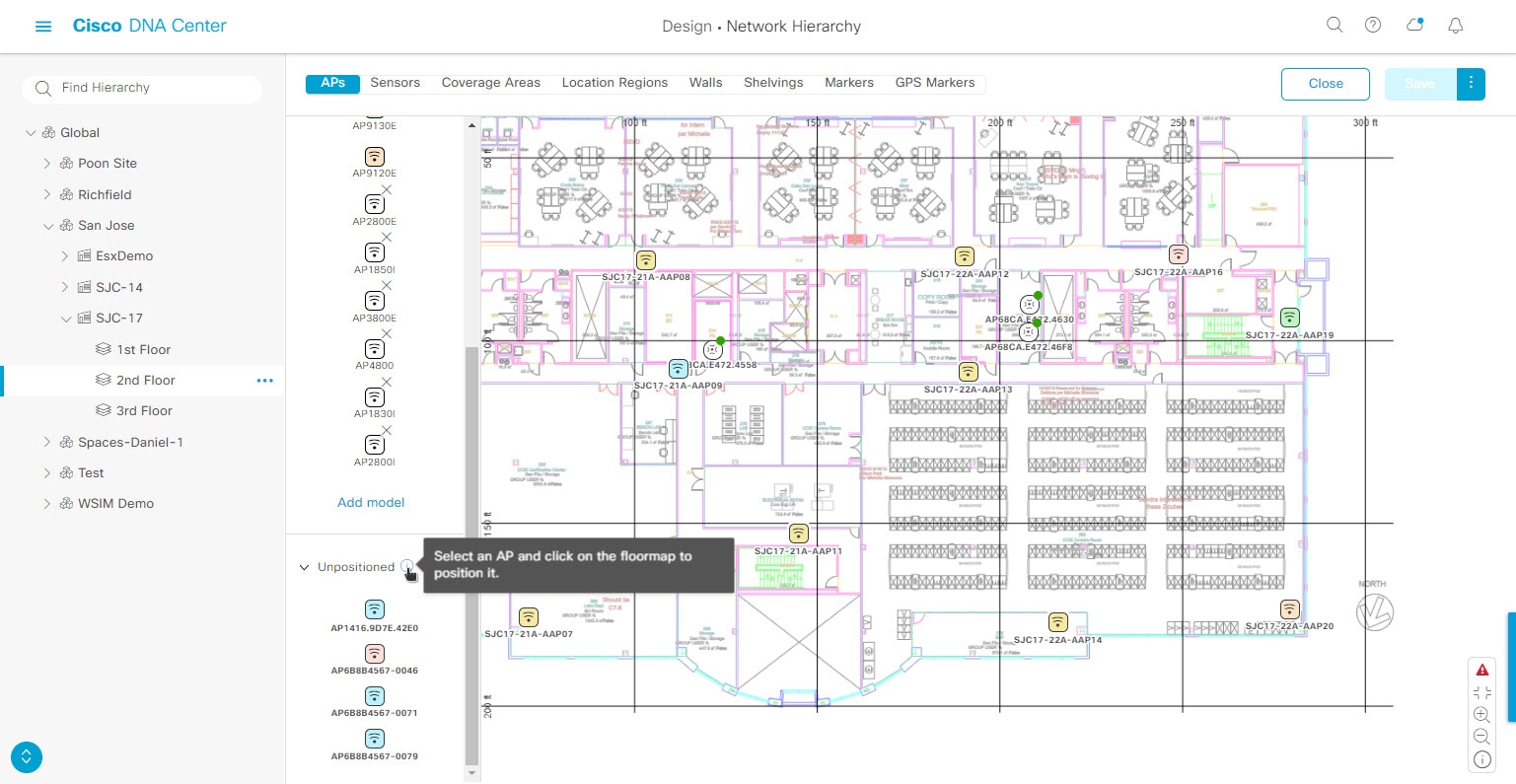This screenshot has width=1516, height=784.
Task: Zoom in on the floor map
Action: click(x=1481, y=714)
